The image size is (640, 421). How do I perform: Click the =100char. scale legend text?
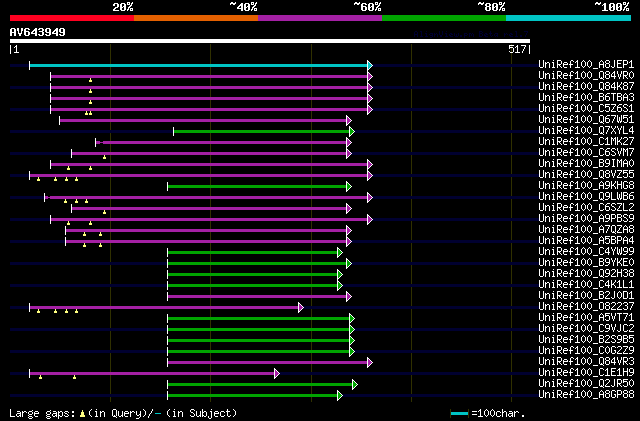click(x=498, y=413)
